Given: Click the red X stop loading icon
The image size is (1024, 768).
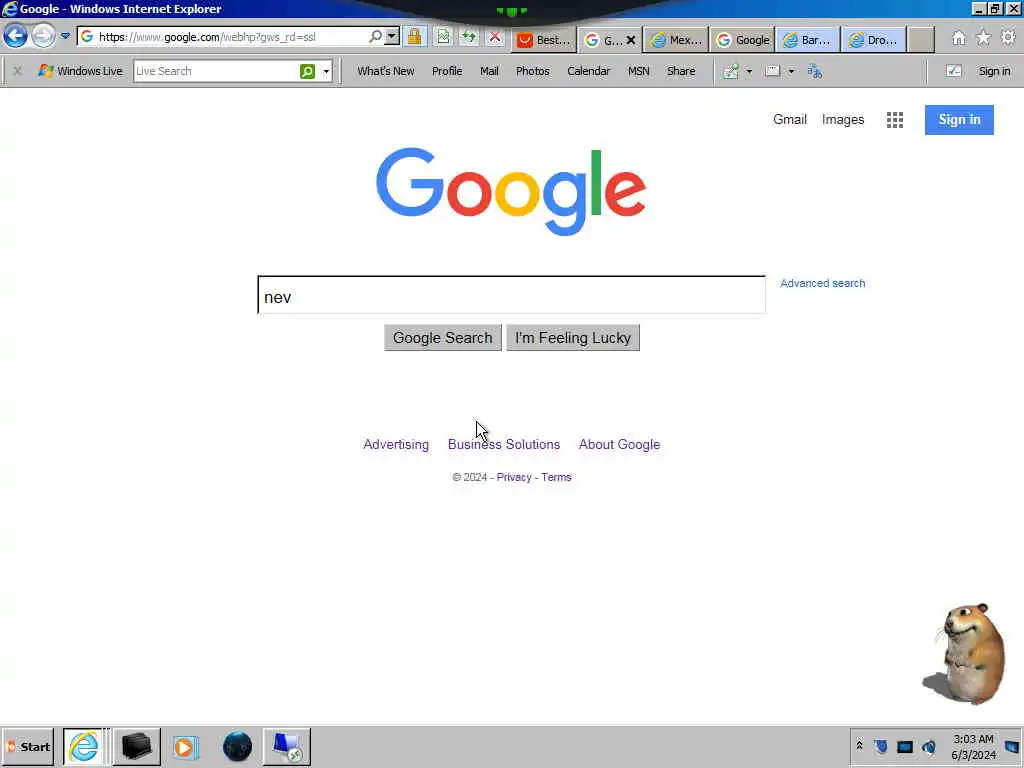Looking at the screenshot, I should [x=495, y=37].
